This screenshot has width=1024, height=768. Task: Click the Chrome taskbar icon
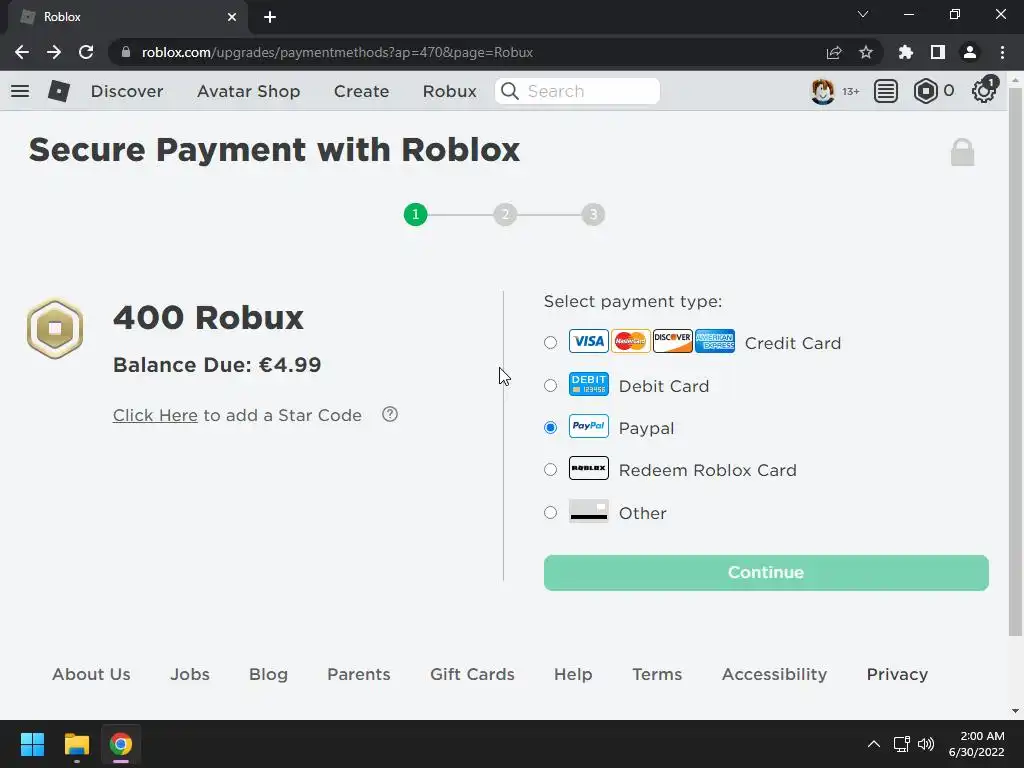121,744
